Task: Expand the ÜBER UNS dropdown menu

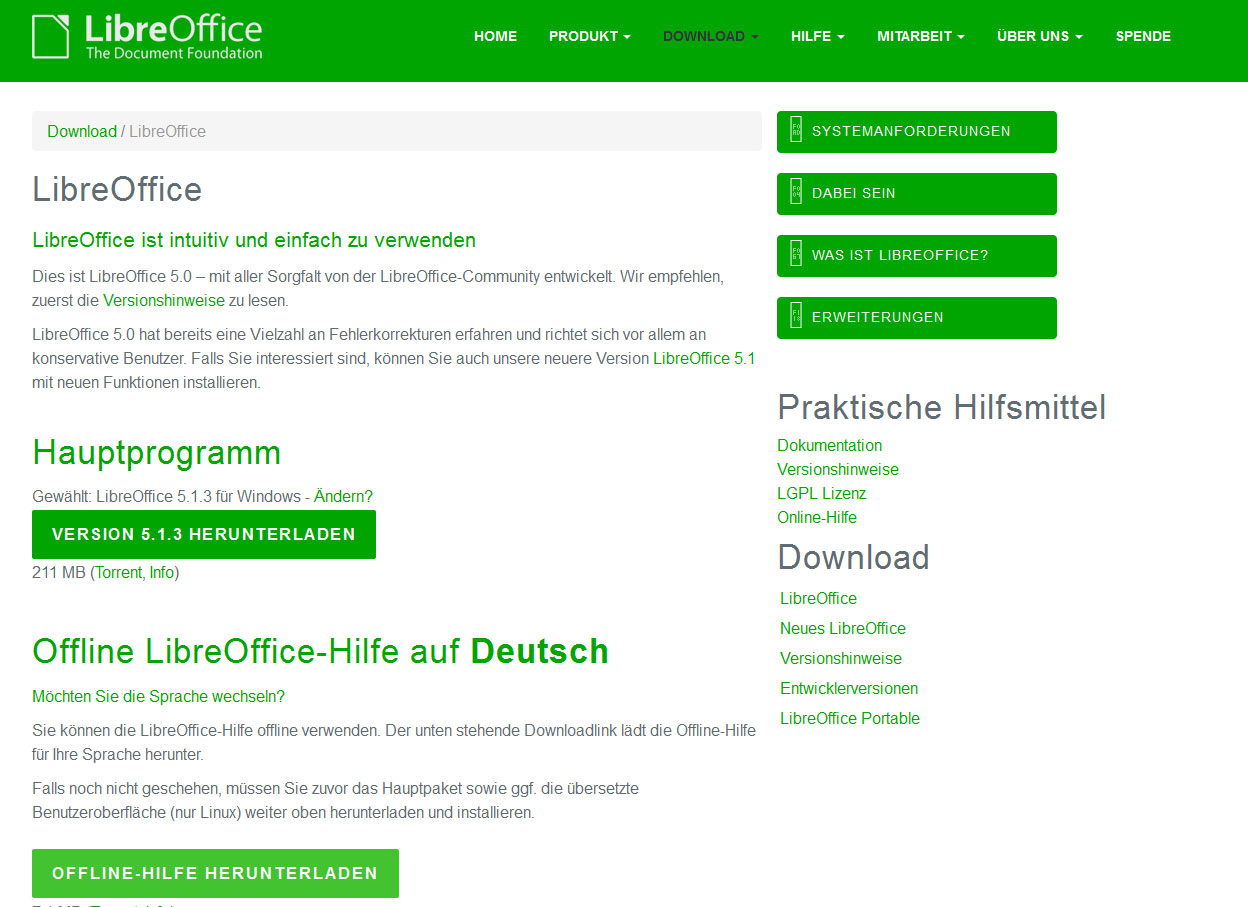Action: [x=1039, y=36]
